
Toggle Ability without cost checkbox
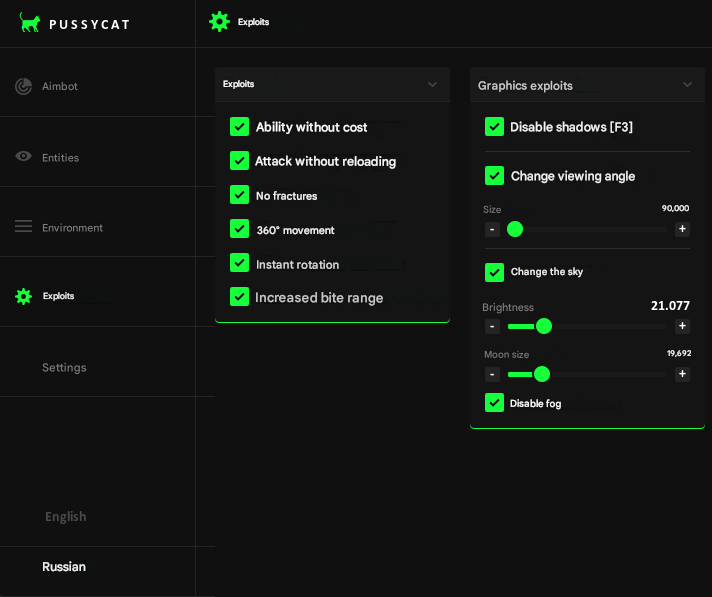(x=239, y=127)
